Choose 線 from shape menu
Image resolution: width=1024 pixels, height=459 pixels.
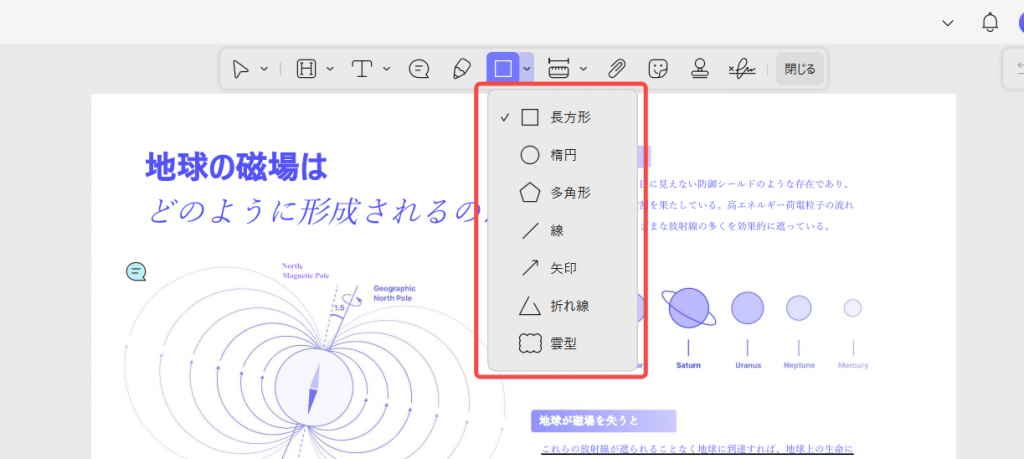562,230
